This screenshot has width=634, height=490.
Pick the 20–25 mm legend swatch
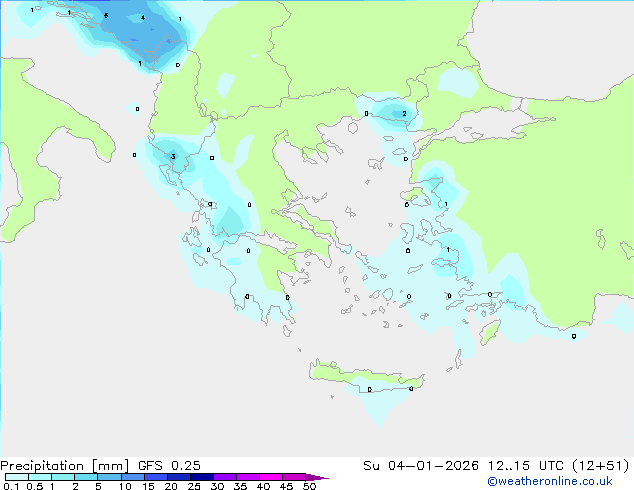point(178,477)
